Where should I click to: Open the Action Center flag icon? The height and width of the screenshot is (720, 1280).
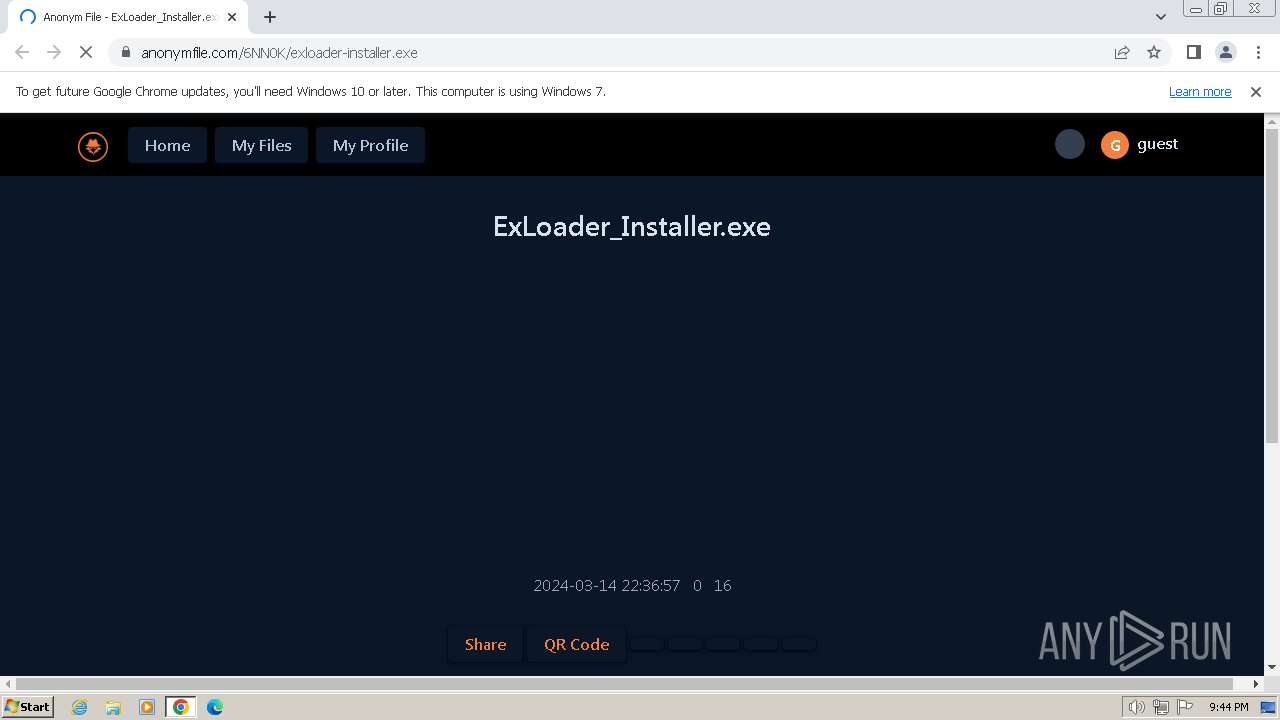click(x=1184, y=707)
